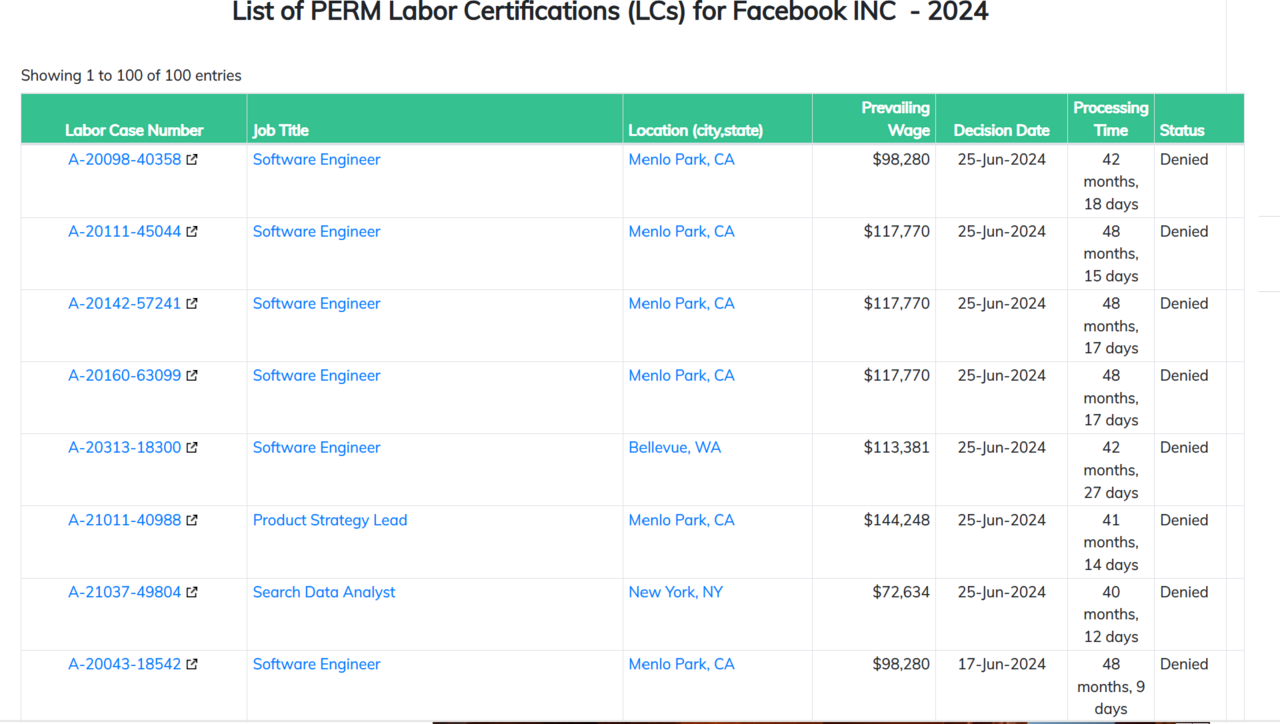Open external link icon beside A-20160-63099
The height and width of the screenshot is (724, 1280).
click(x=193, y=375)
